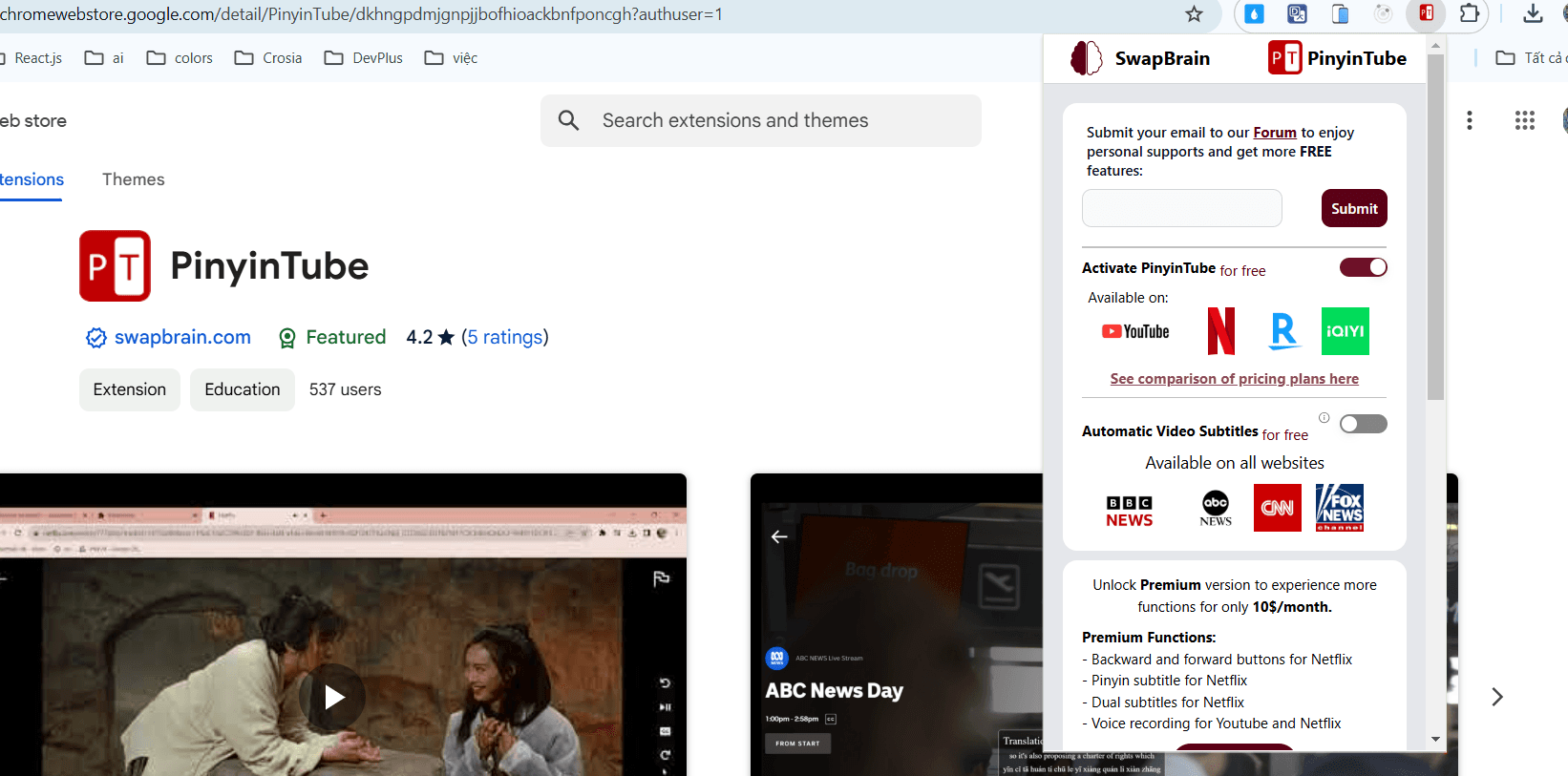1568x776 pixels.
Task: Open the red PinyinTube toolbar extension icon
Action: point(1426,13)
